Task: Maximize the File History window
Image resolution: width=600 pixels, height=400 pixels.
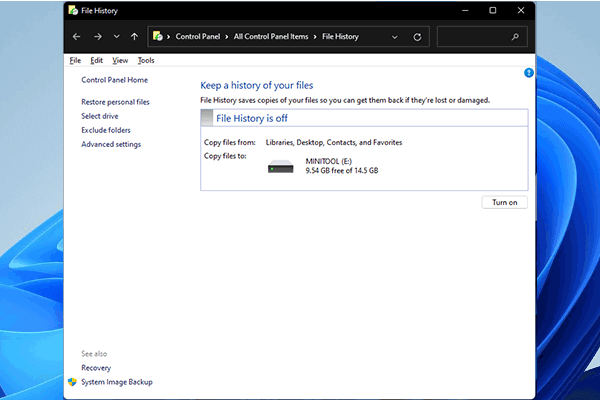Action: pyautogui.click(x=493, y=10)
